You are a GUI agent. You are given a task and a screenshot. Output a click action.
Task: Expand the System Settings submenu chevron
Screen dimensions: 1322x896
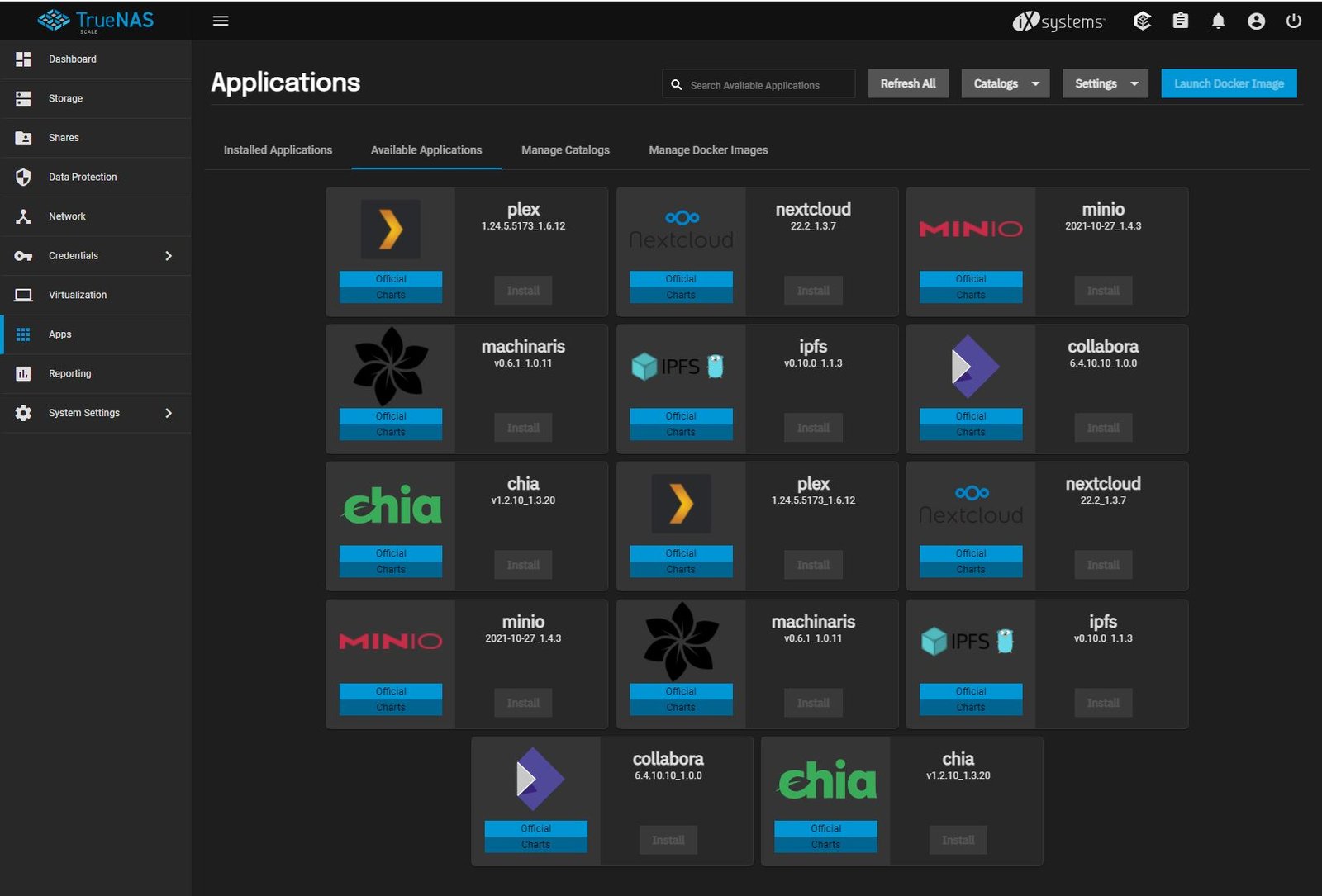click(169, 413)
